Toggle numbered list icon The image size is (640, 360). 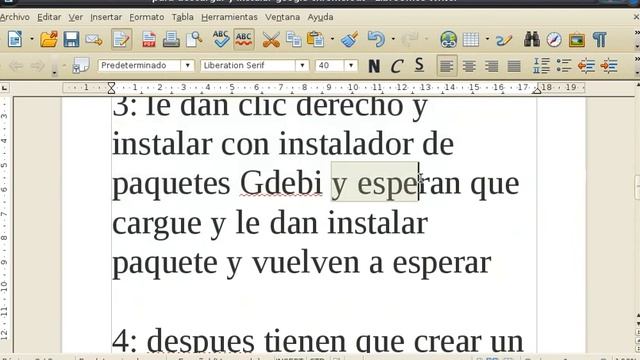tap(542, 66)
